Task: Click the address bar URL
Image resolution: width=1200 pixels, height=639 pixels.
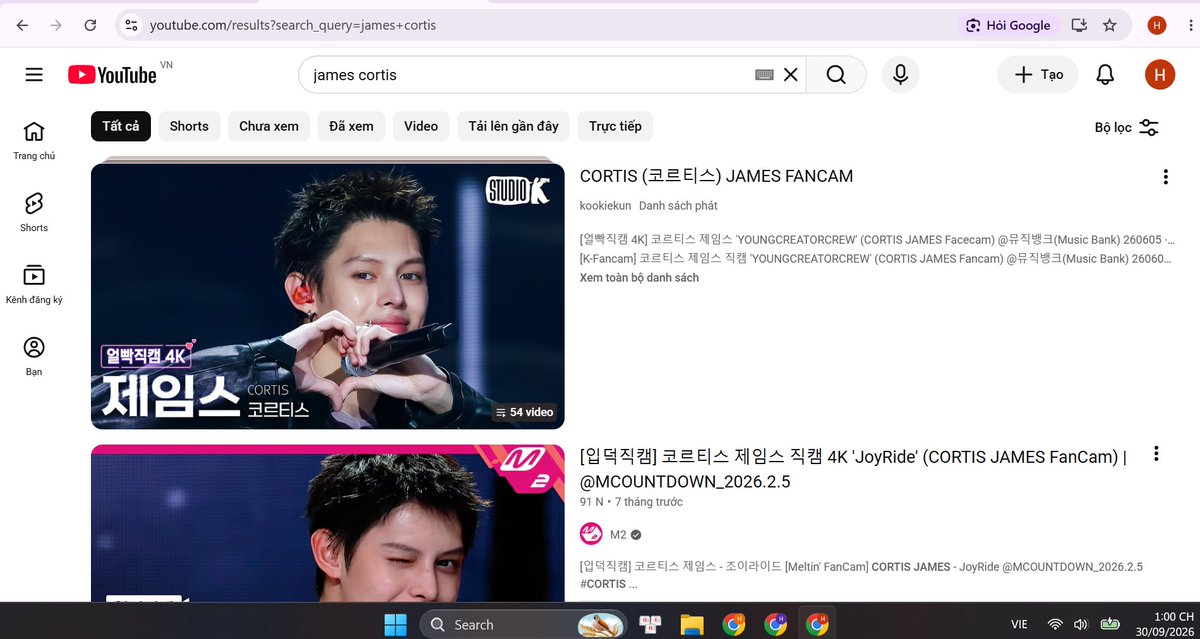Action: pos(293,25)
